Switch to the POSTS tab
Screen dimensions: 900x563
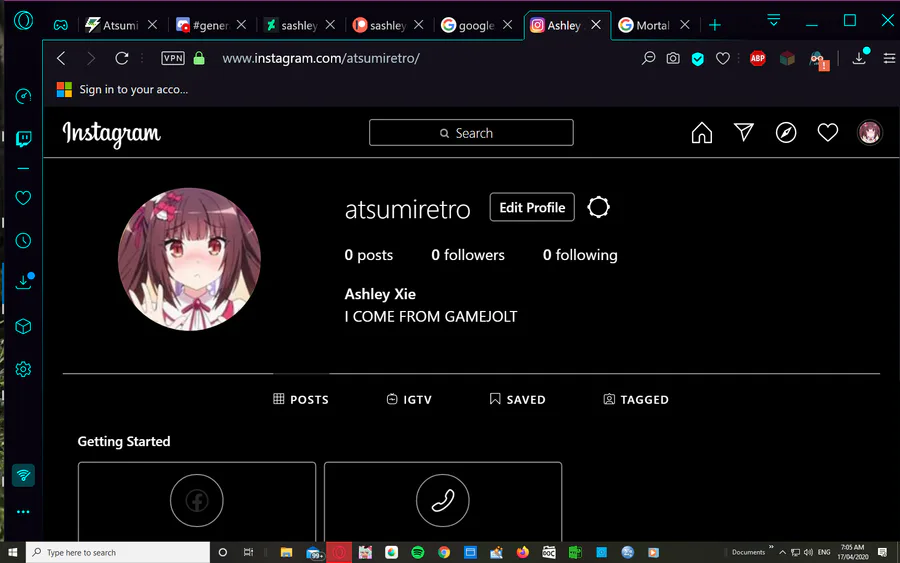coord(301,399)
